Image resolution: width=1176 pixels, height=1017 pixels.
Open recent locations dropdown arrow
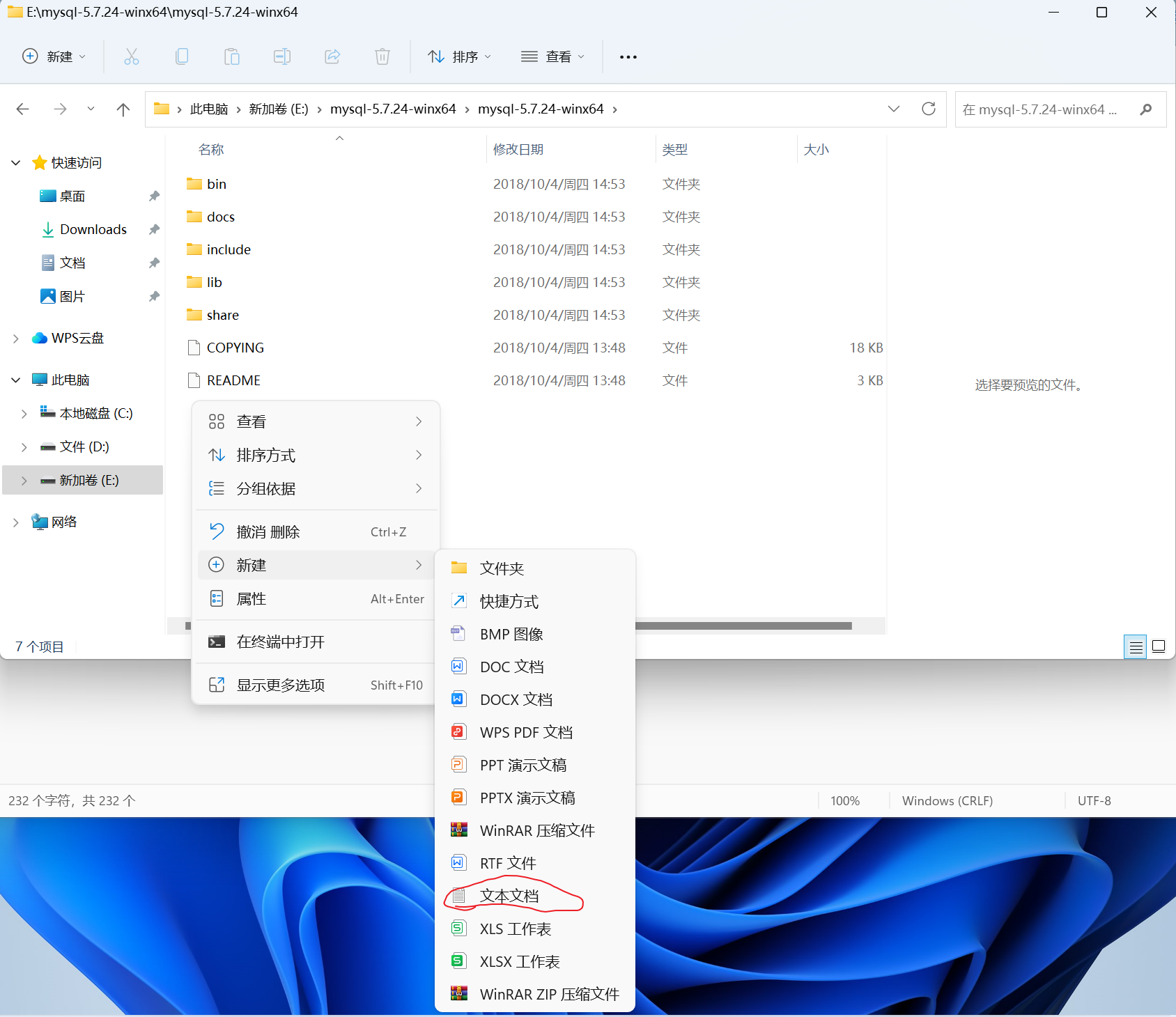pyautogui.click(x=91, y=109)
